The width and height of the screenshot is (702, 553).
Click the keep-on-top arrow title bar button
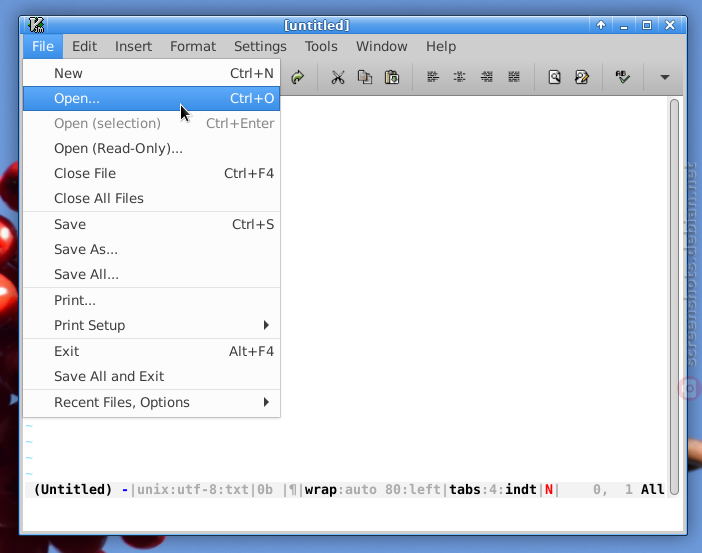point(601,25)
